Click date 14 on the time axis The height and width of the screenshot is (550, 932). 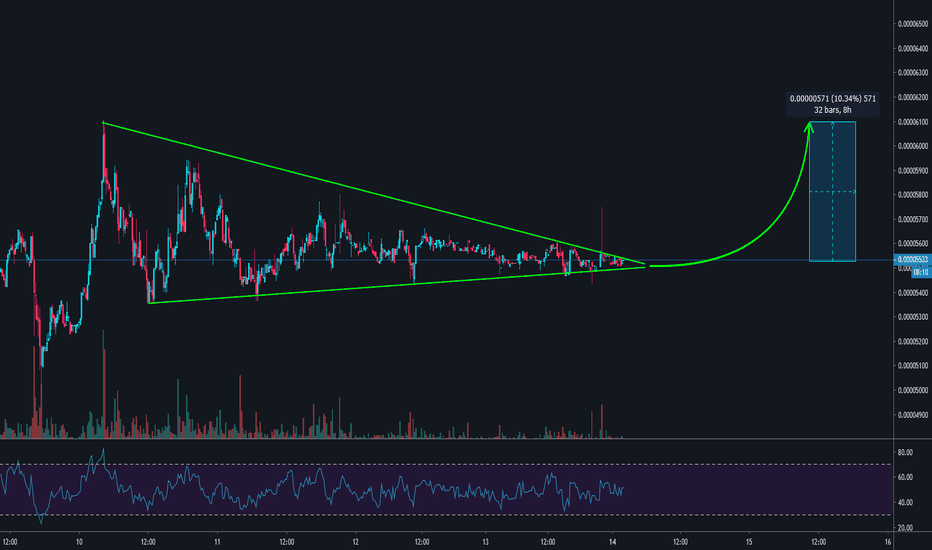[x=612, y=542]
